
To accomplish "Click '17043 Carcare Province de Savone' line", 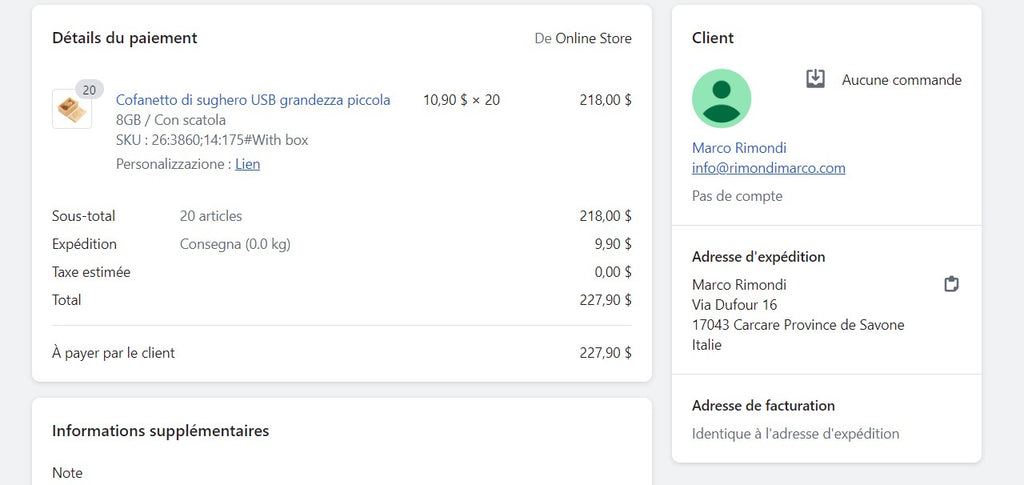I will point(798,325).
